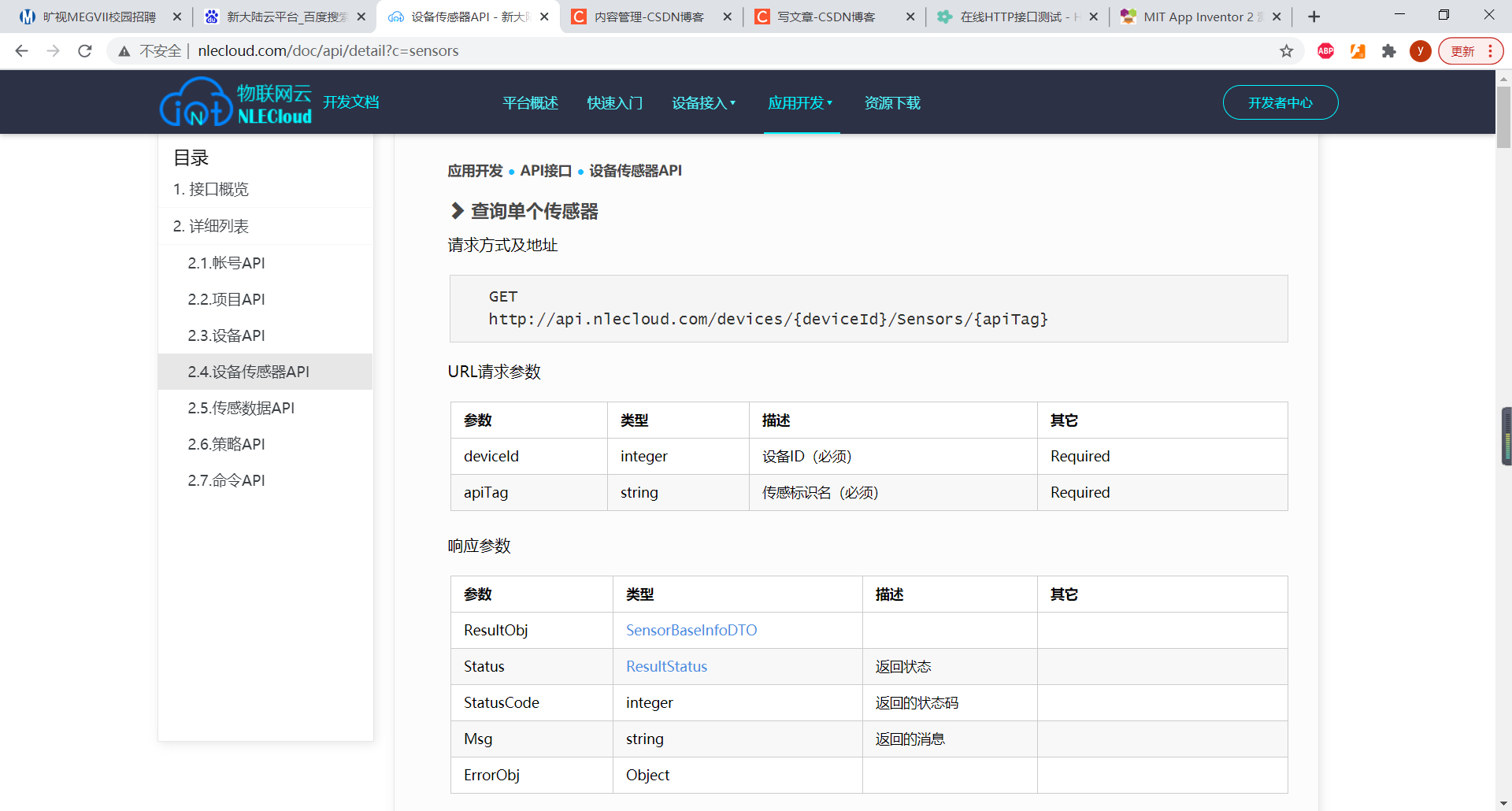Click the 更新 browser update button
Screen dimensions: 1512x811
click(x=1470, y=51)
